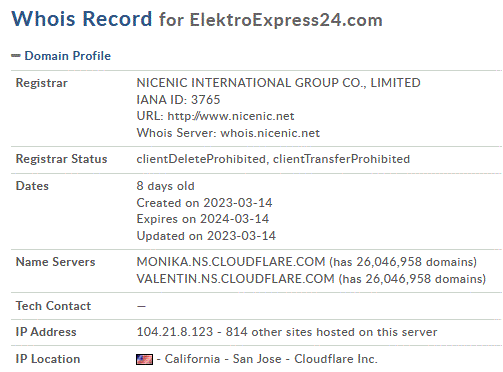Click the IANA ID: 3765 line

178,100
